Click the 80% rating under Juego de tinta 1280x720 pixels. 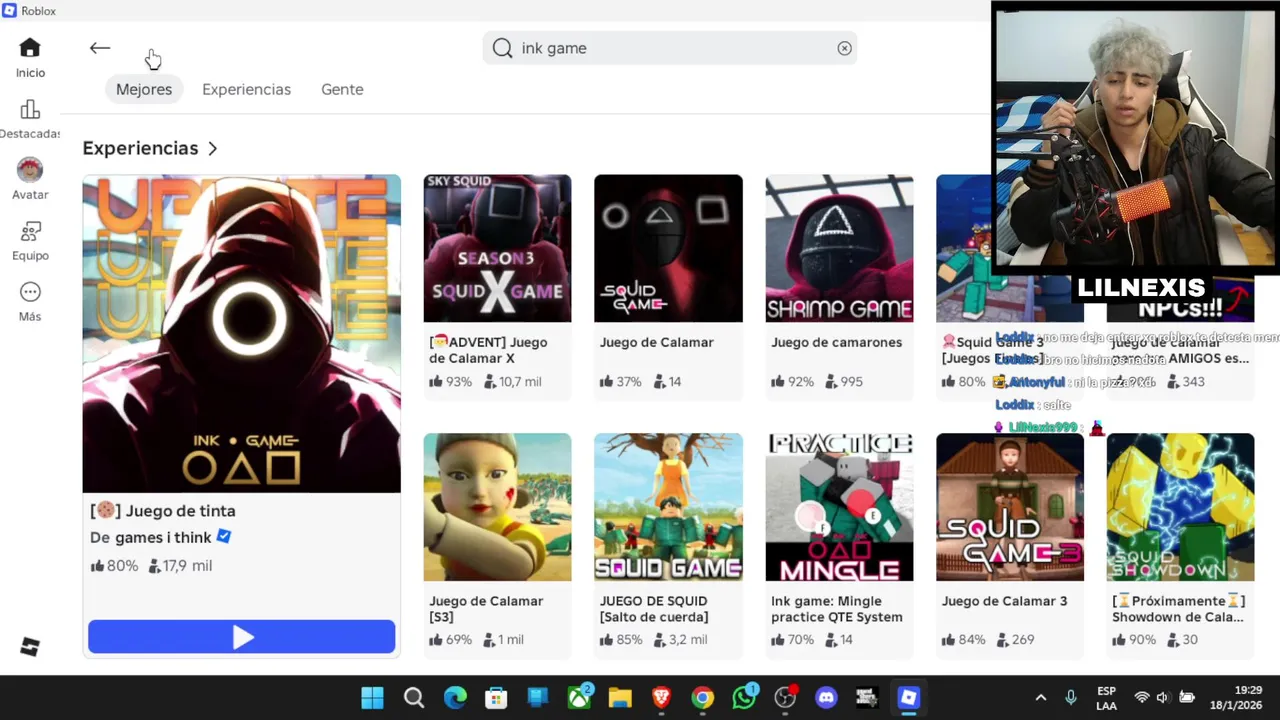pyautogui.click(x=114, y=566)
